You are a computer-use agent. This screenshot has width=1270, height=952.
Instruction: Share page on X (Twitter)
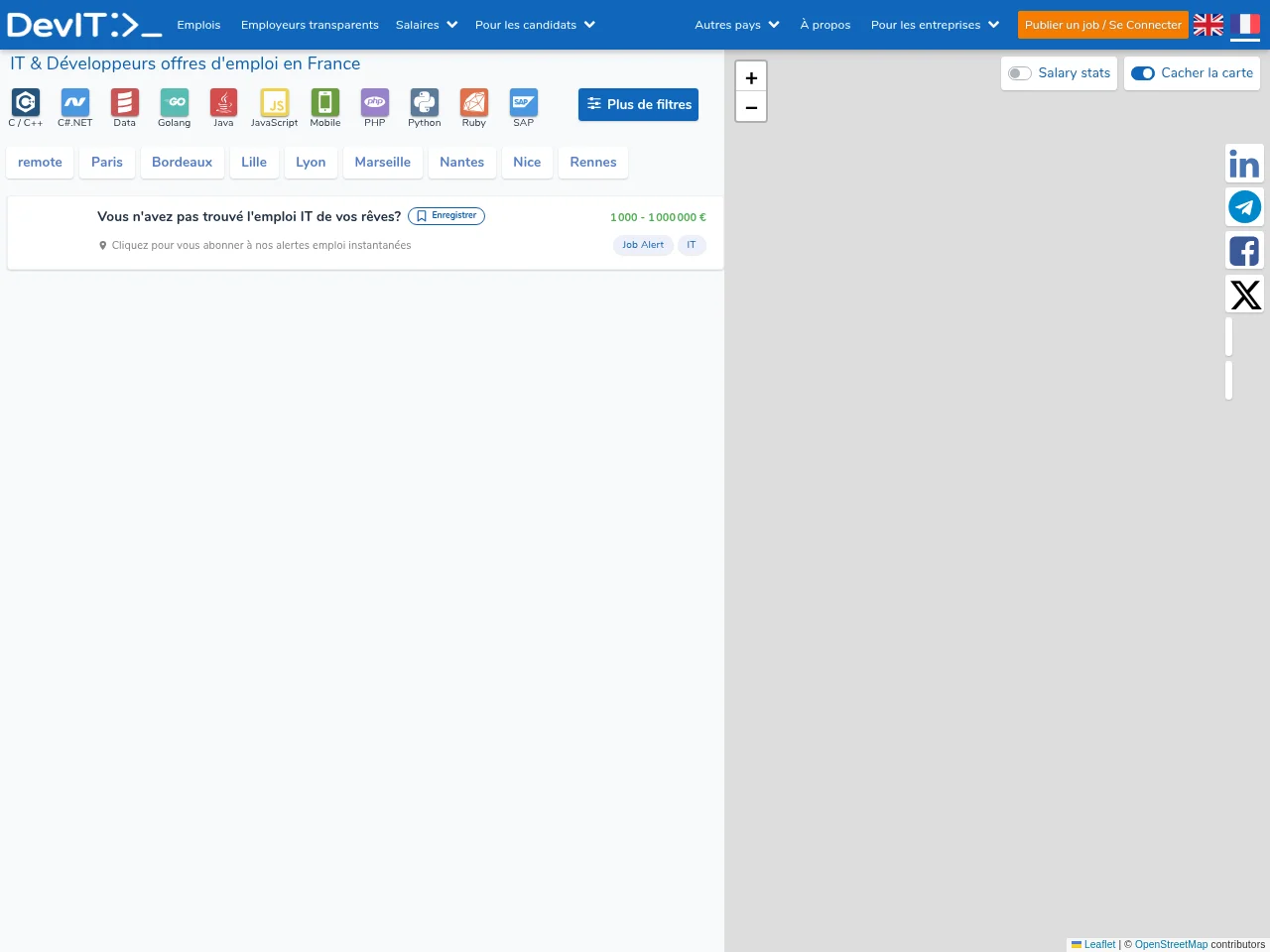[1244, 295]
